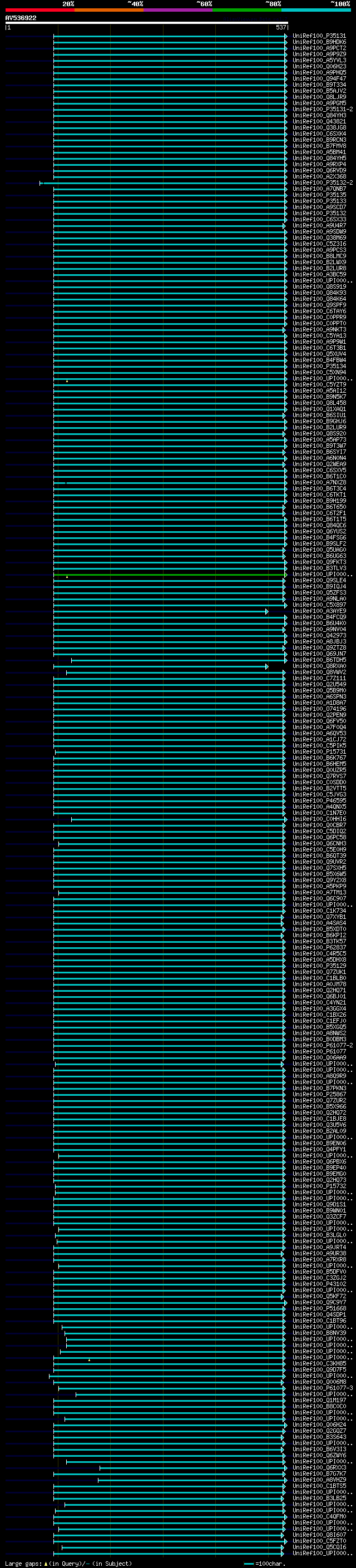Select hit label UniRef100_O74196
Image resolution: width=356 pixels, height=1568 pixels.
click(319, 709)
